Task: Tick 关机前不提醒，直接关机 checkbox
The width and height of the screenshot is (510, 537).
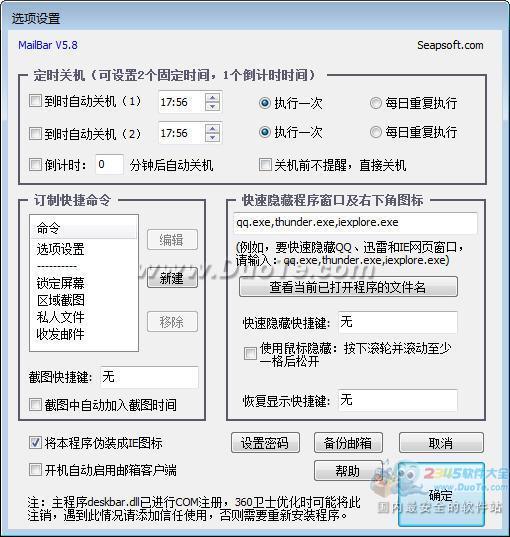Action: 265,165
